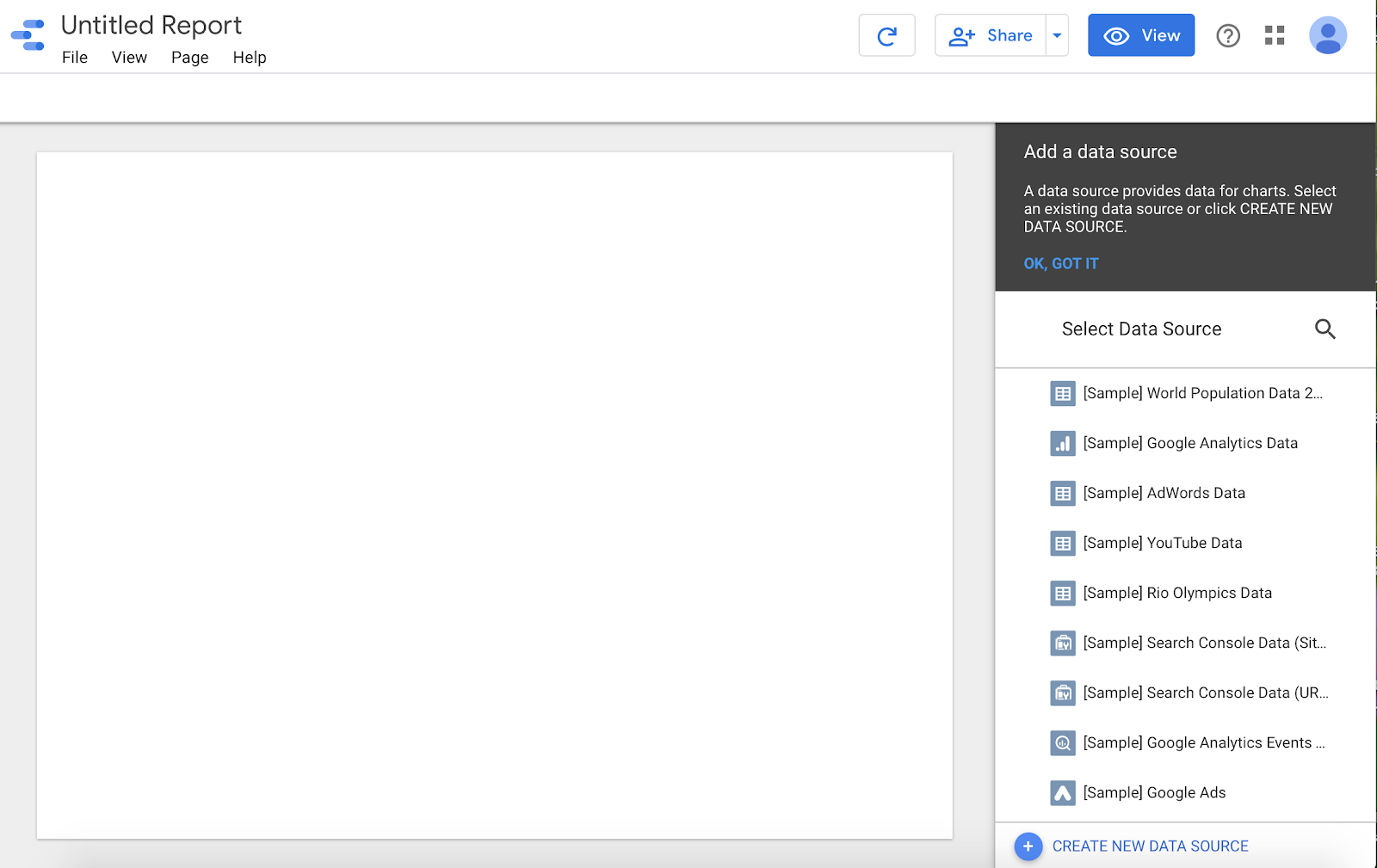
Task: Click the blank report canvas page
Action: [494, 496]
